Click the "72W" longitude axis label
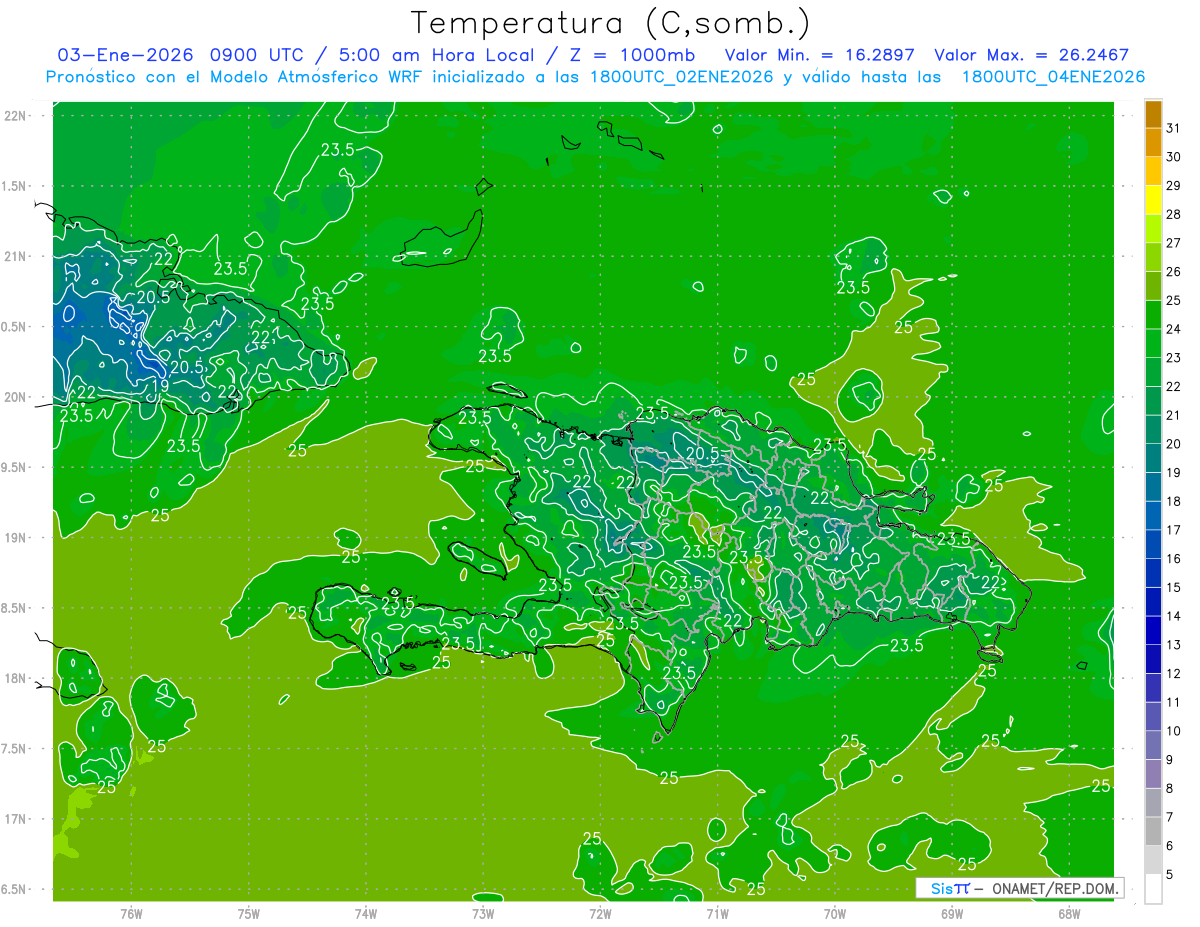This screenshot has width=1200, height=927. (600, 913)
